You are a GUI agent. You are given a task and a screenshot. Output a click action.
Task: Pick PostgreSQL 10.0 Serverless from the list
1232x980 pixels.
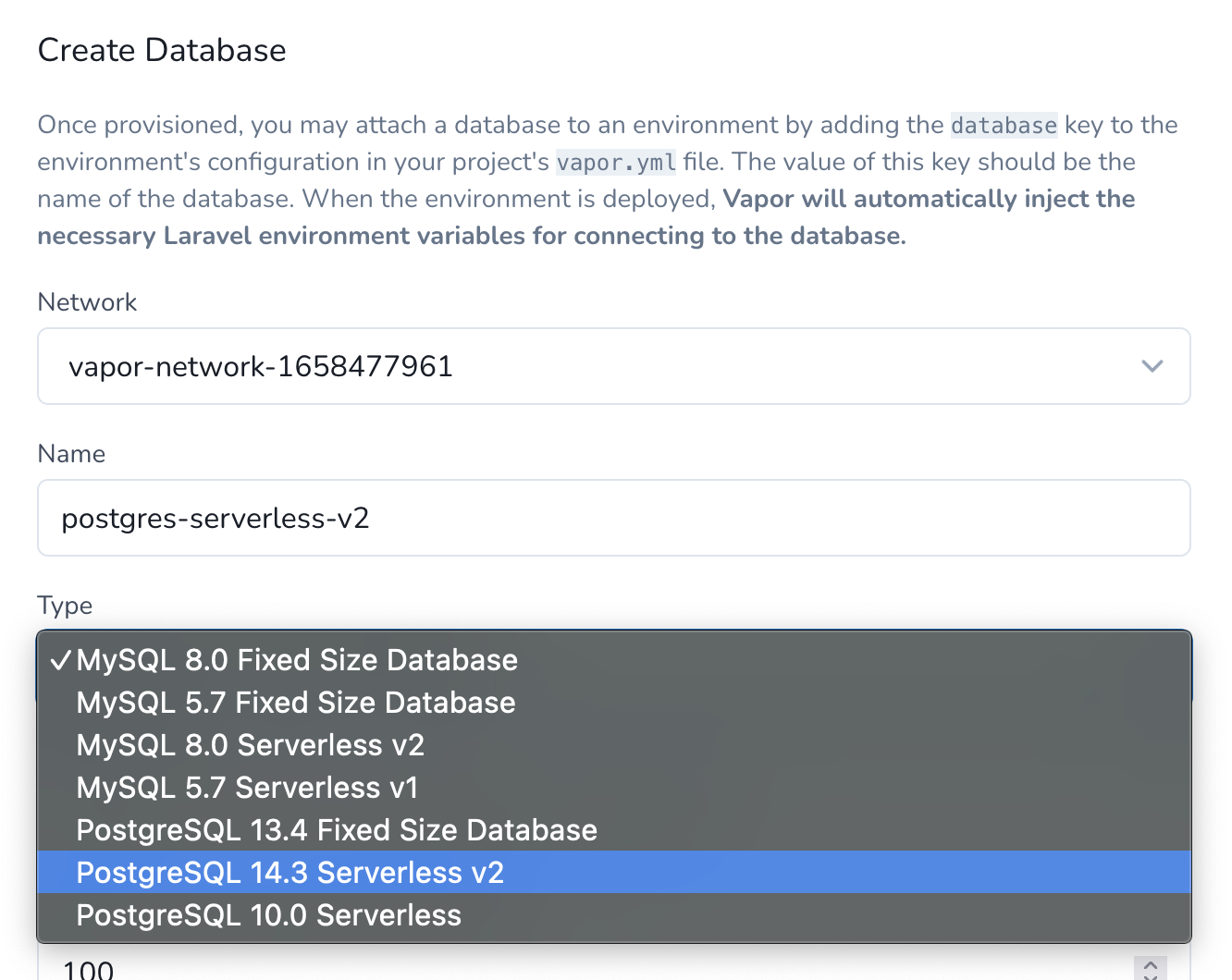[268, 915]
